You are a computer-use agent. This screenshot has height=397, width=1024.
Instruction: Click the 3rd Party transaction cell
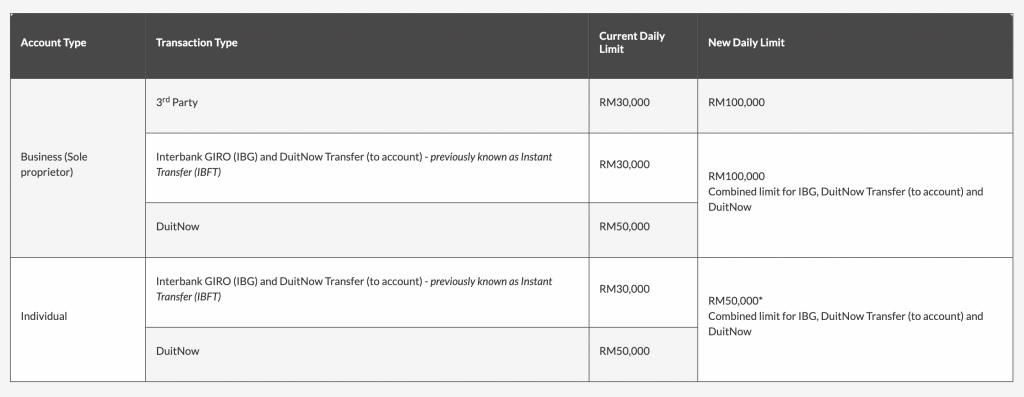click(367, 106)
